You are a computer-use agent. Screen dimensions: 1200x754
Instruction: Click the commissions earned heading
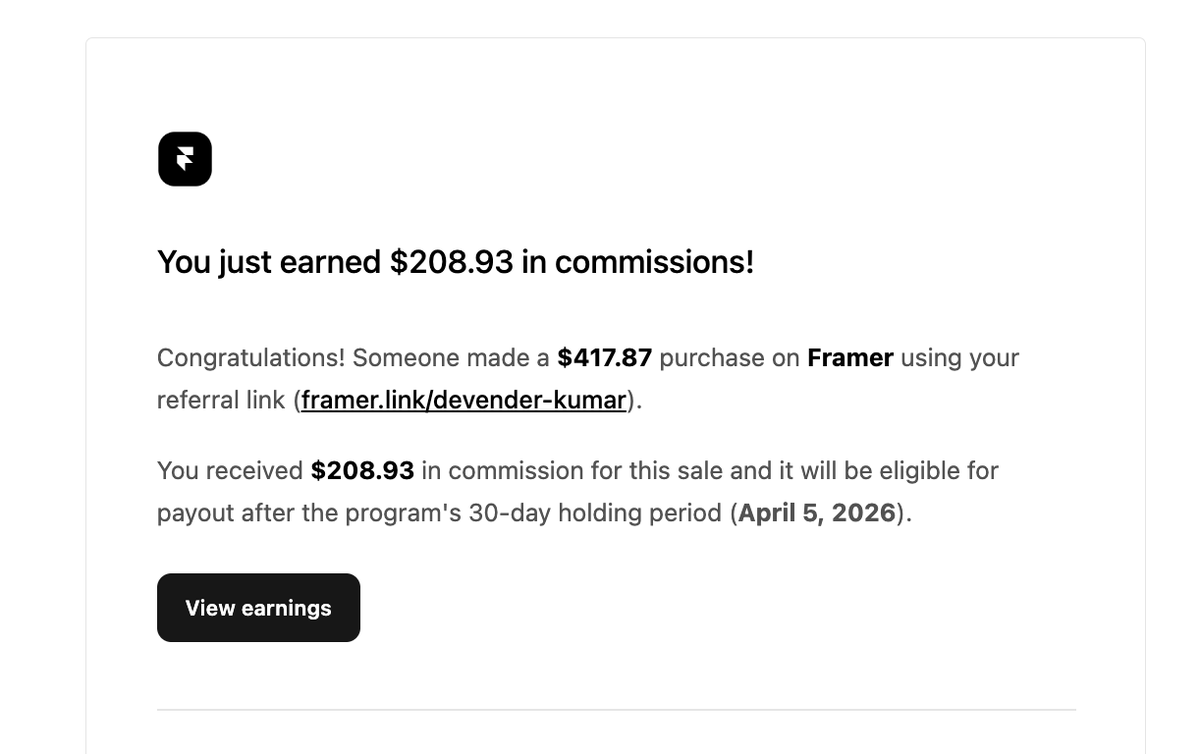click(x=455, y=262)
